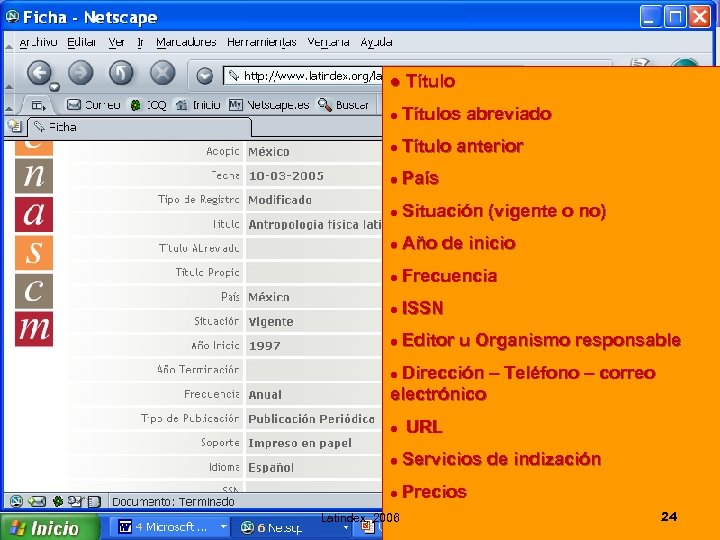The image size is (720, 540).
Task: Click the latindex.org URL address field
Action: pyautogui.click(x=303, y=76)
